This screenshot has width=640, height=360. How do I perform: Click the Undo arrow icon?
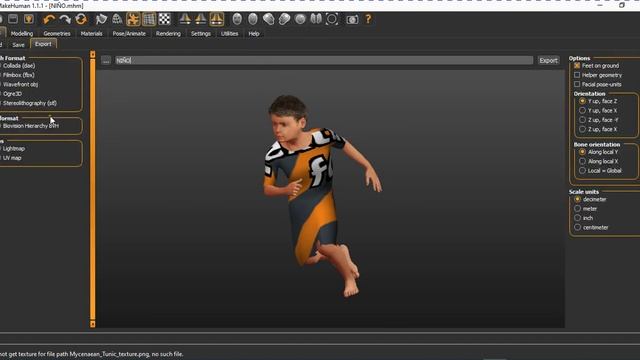49,19
